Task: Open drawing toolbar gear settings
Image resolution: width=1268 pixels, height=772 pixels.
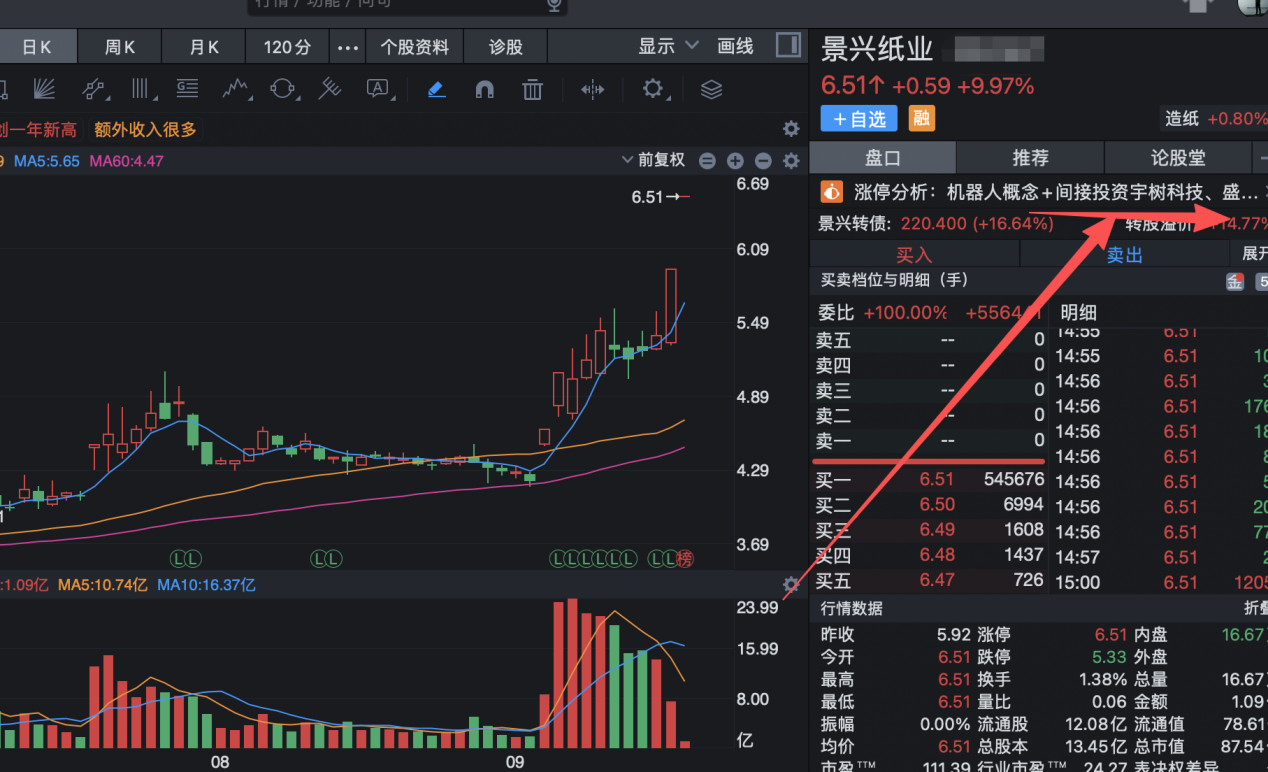Action: [x=653, y=89]
